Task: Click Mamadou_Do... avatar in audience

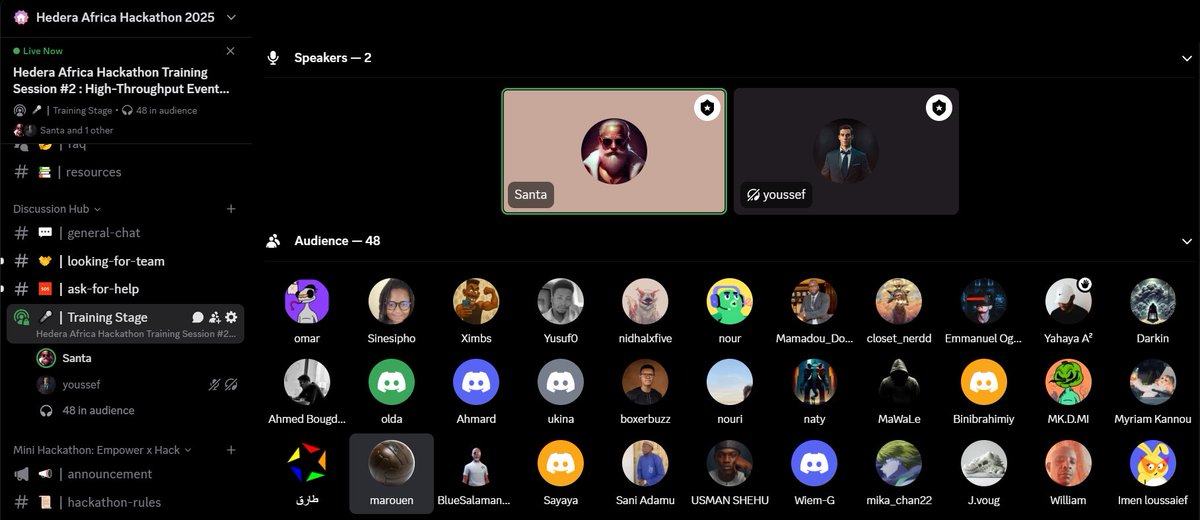Action: click(814, 301)
